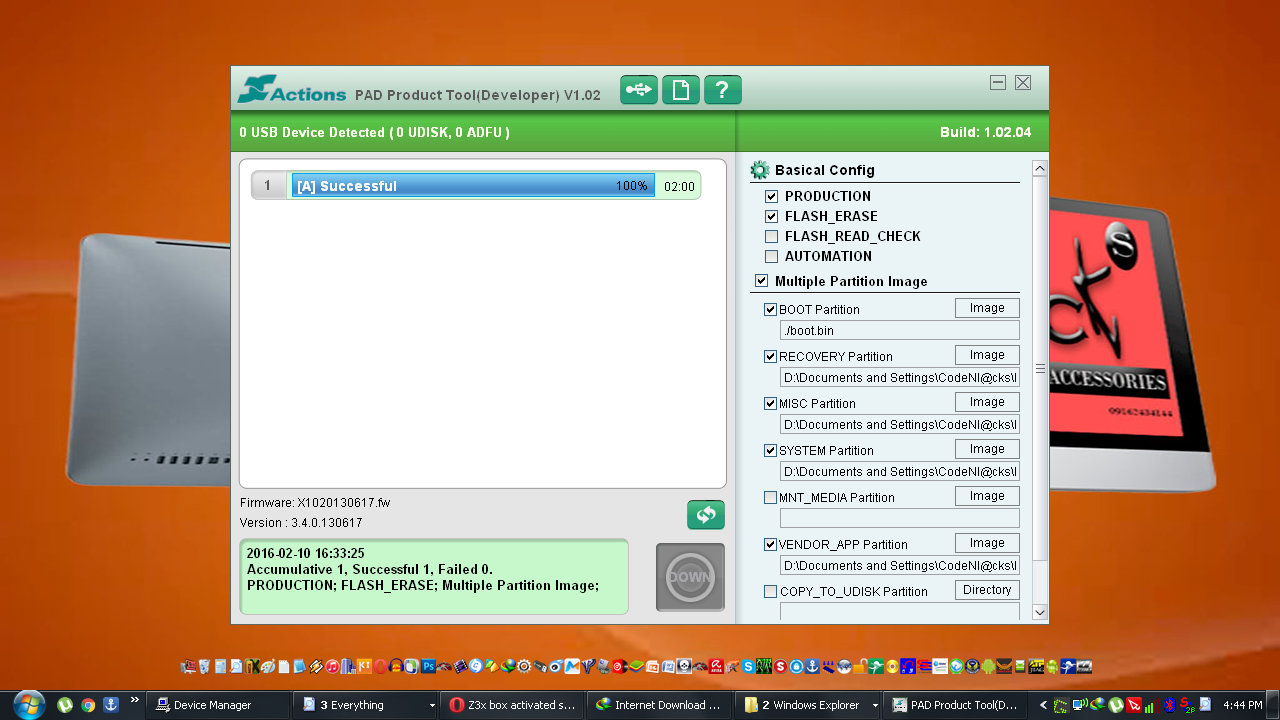Open the help question mark icon
1280x720 pixels.
click(x=722, y=90)
